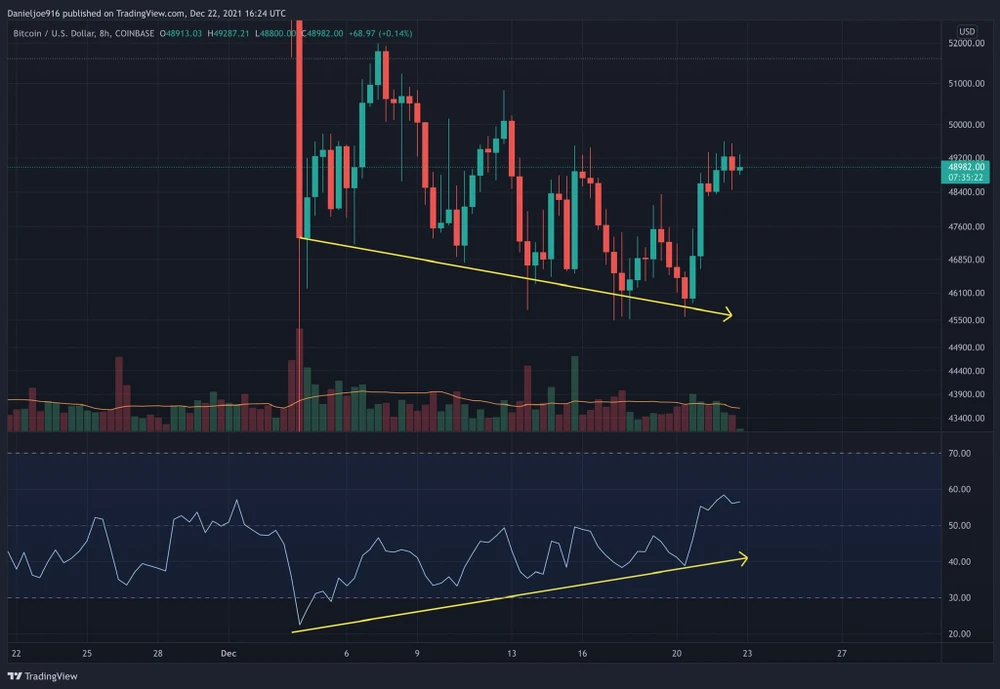Click the 52000.00 price axis label
1000x689 pixels.
(x=966, y=43)
